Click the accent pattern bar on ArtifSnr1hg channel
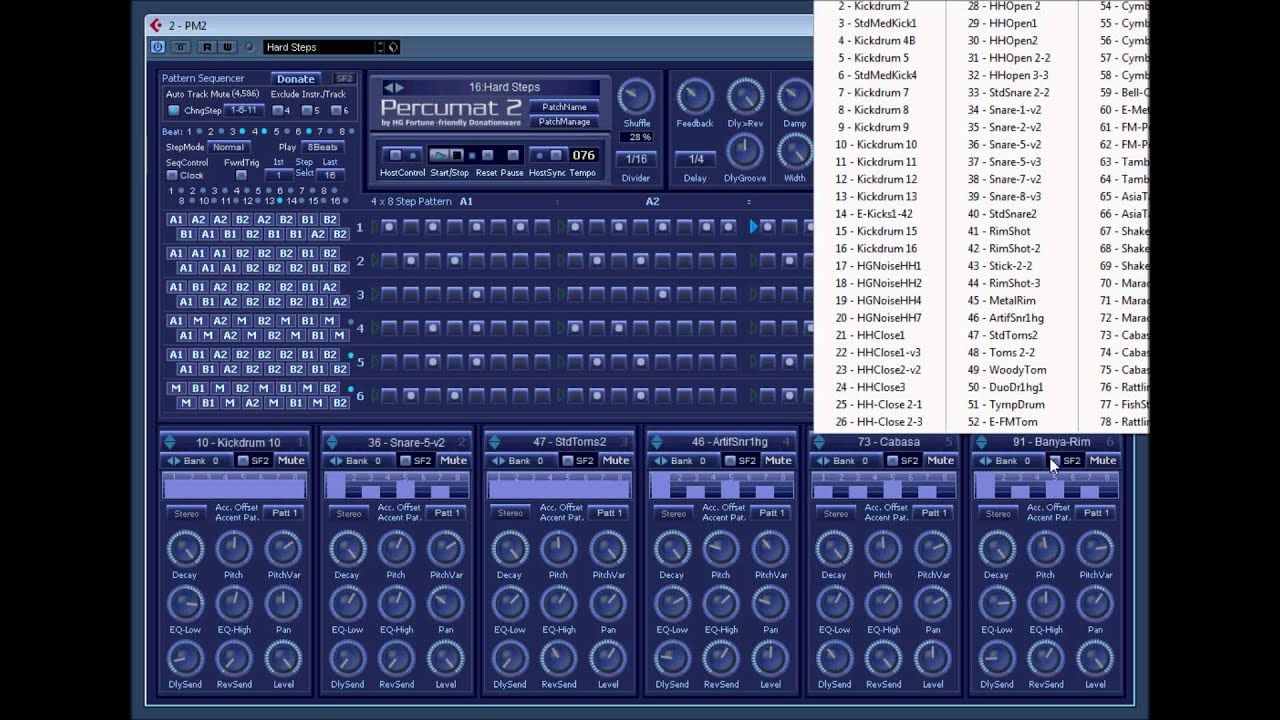Image resolution: width=1280 pixels, height=720 pixels. click(x=721, y=485)
